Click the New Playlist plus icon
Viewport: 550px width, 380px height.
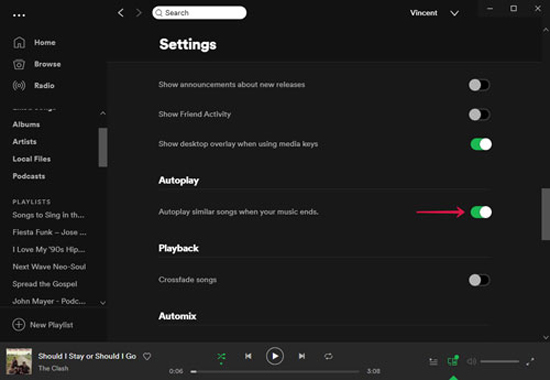[x=19, y=325]
